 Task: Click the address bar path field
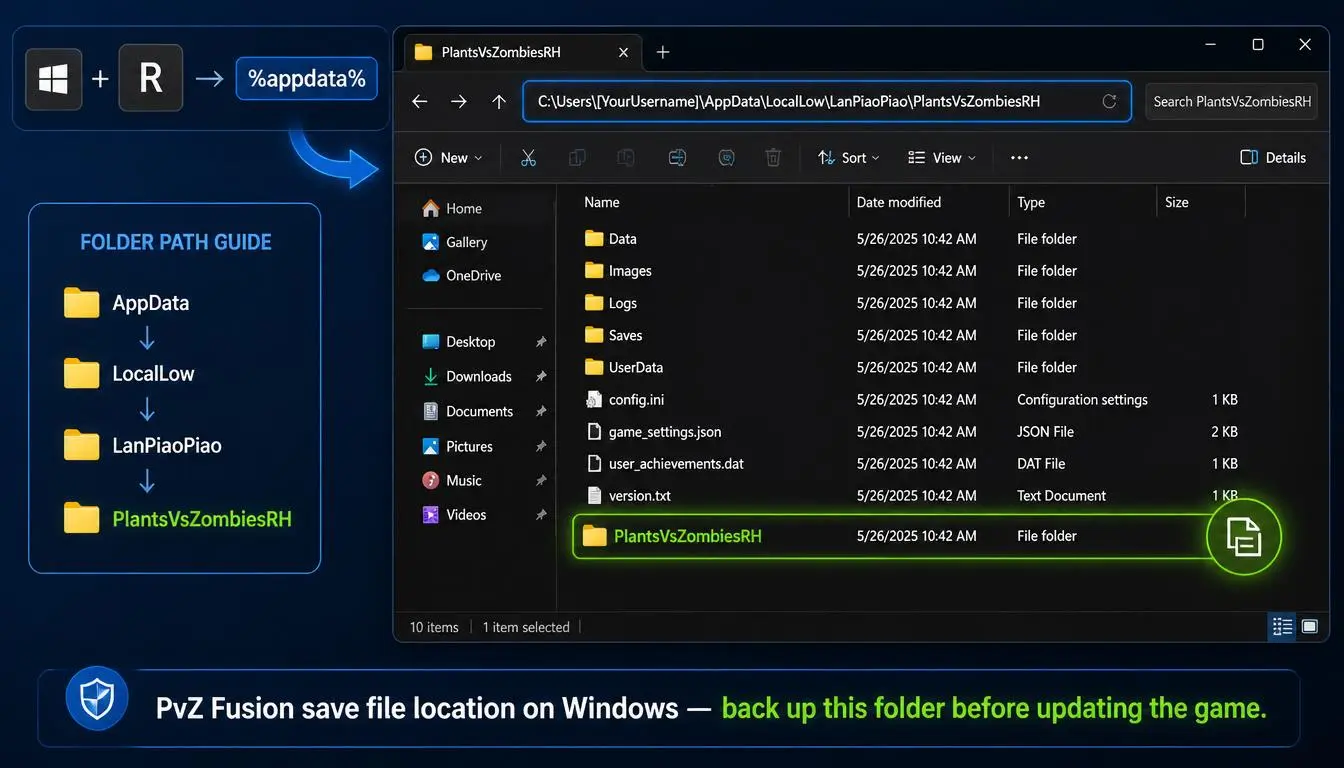pos(826,101)
